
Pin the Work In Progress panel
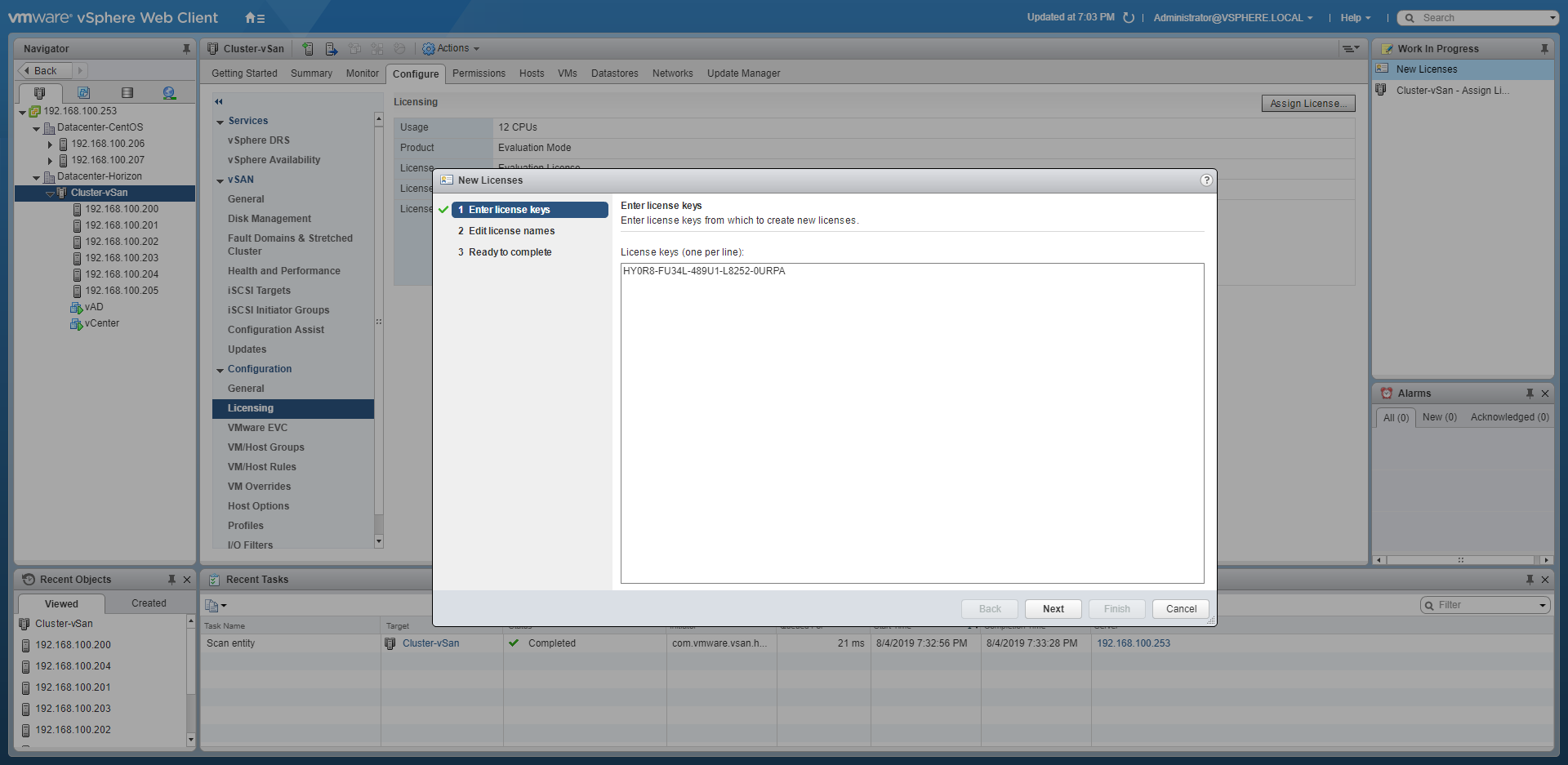[1544, 49]
